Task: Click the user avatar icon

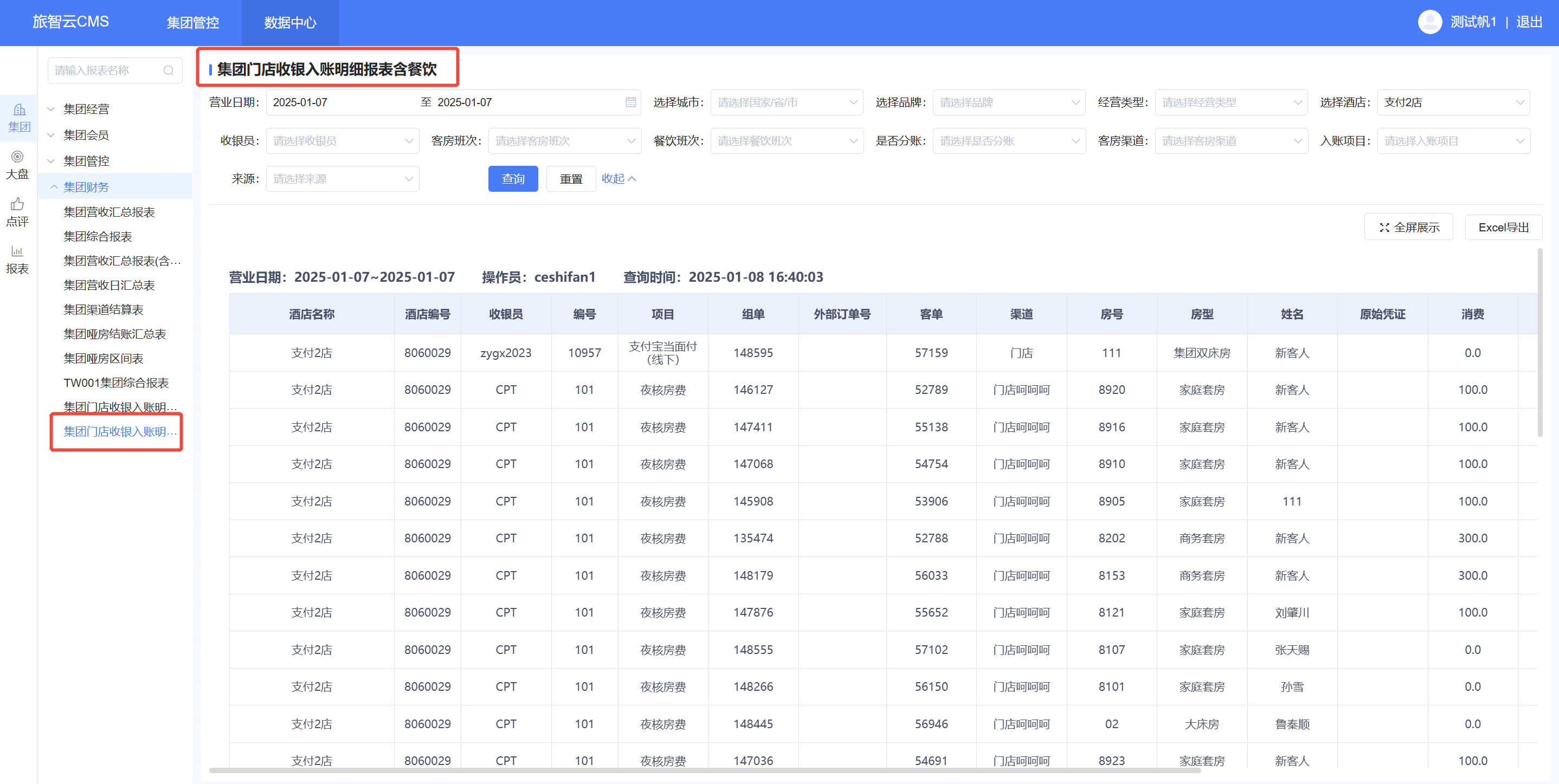Action: coord(1429,22)
